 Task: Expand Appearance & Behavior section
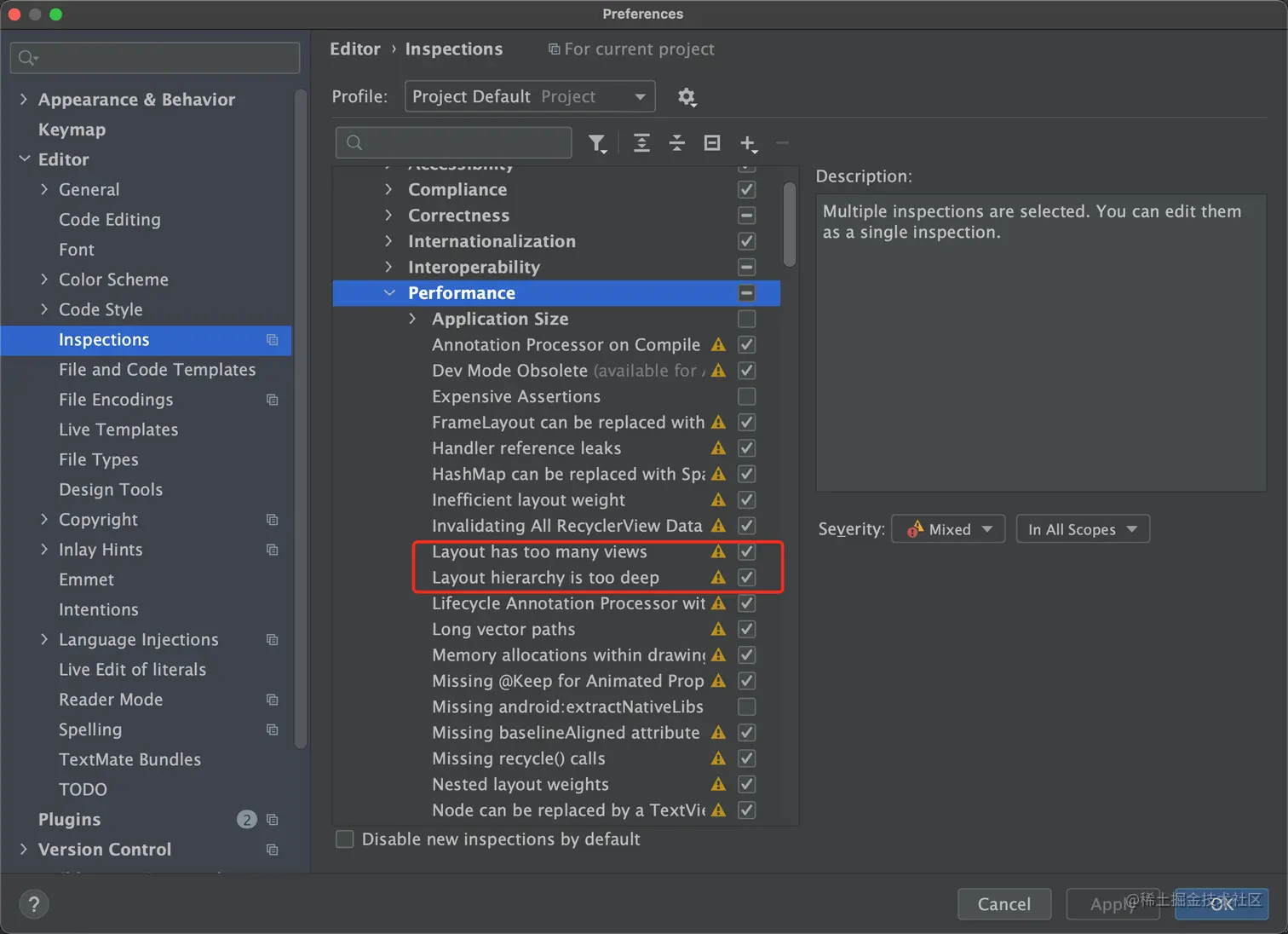click(24, 100)
